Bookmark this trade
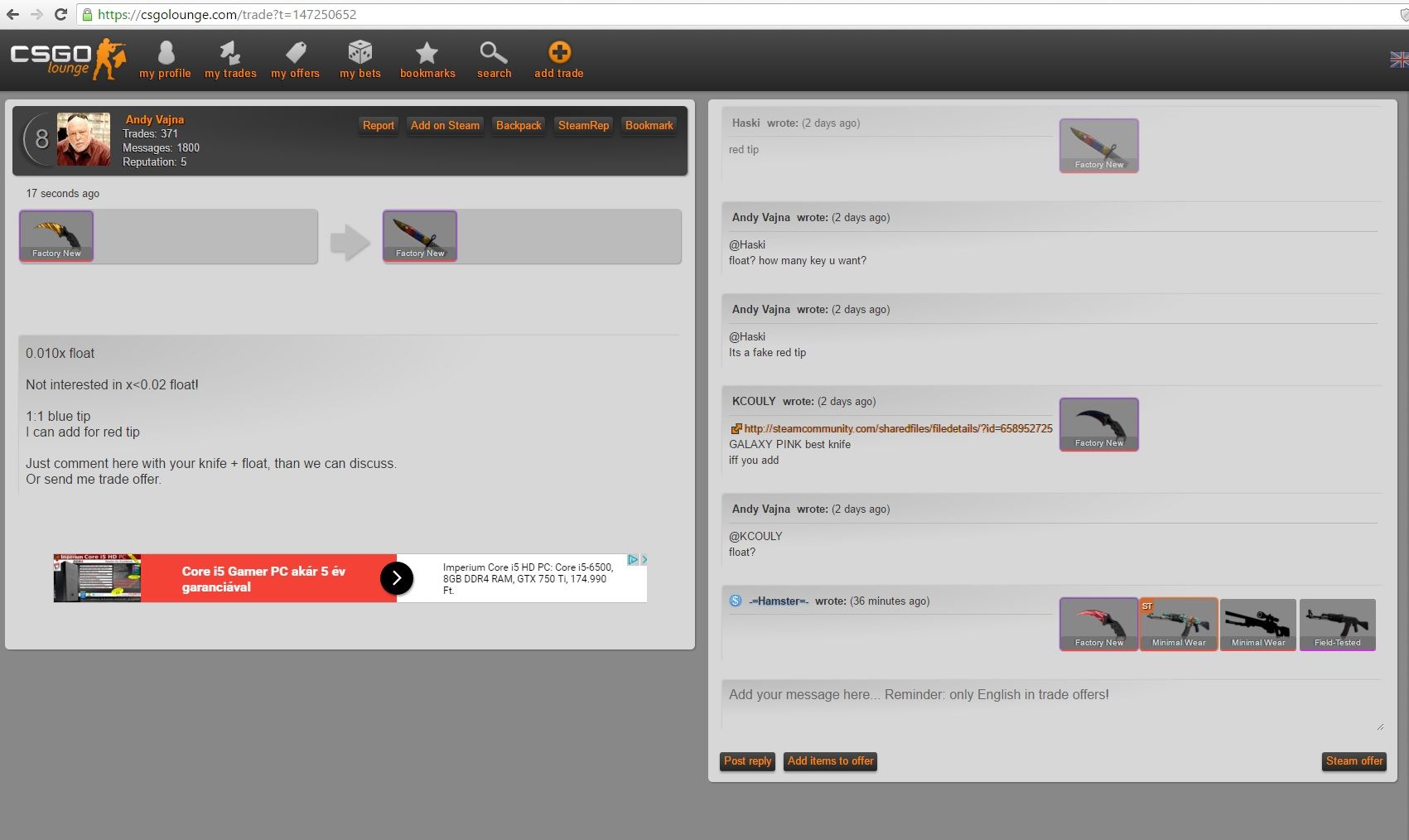This screenshot has height=840, width=1409. pyautogui.click(x=649, y=126)
